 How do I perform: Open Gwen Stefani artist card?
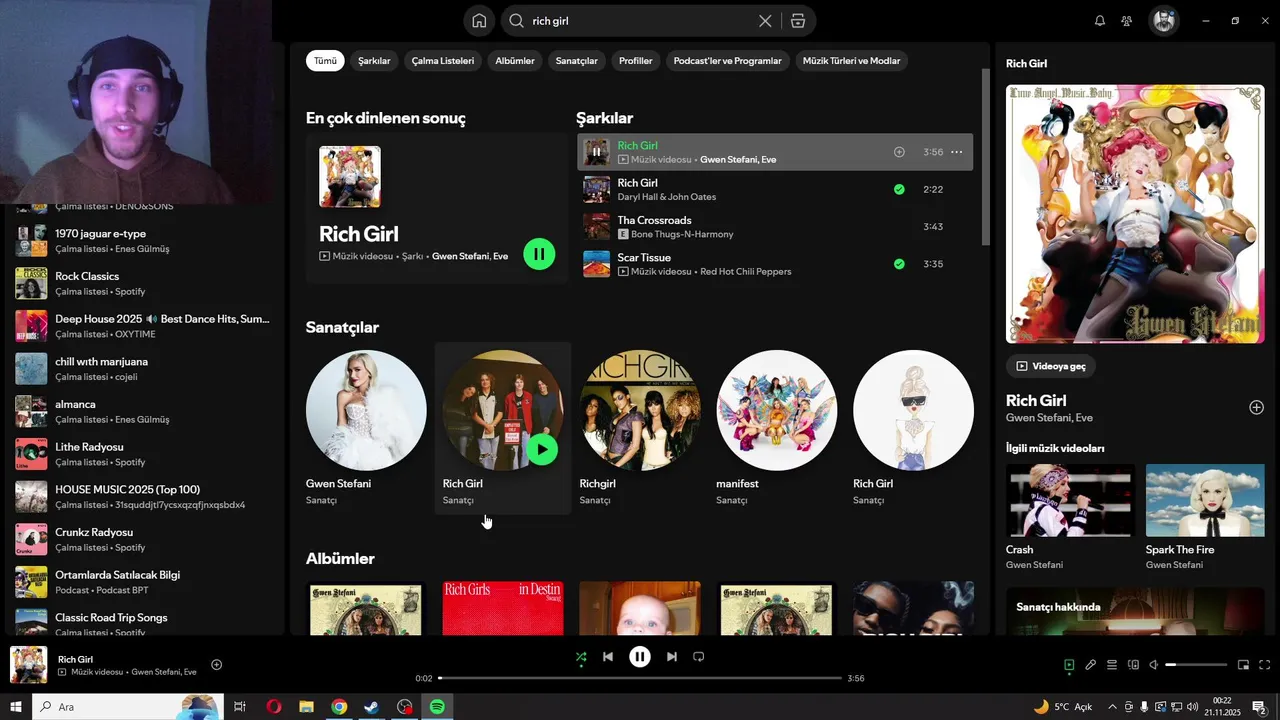click(x=366, y=428)
